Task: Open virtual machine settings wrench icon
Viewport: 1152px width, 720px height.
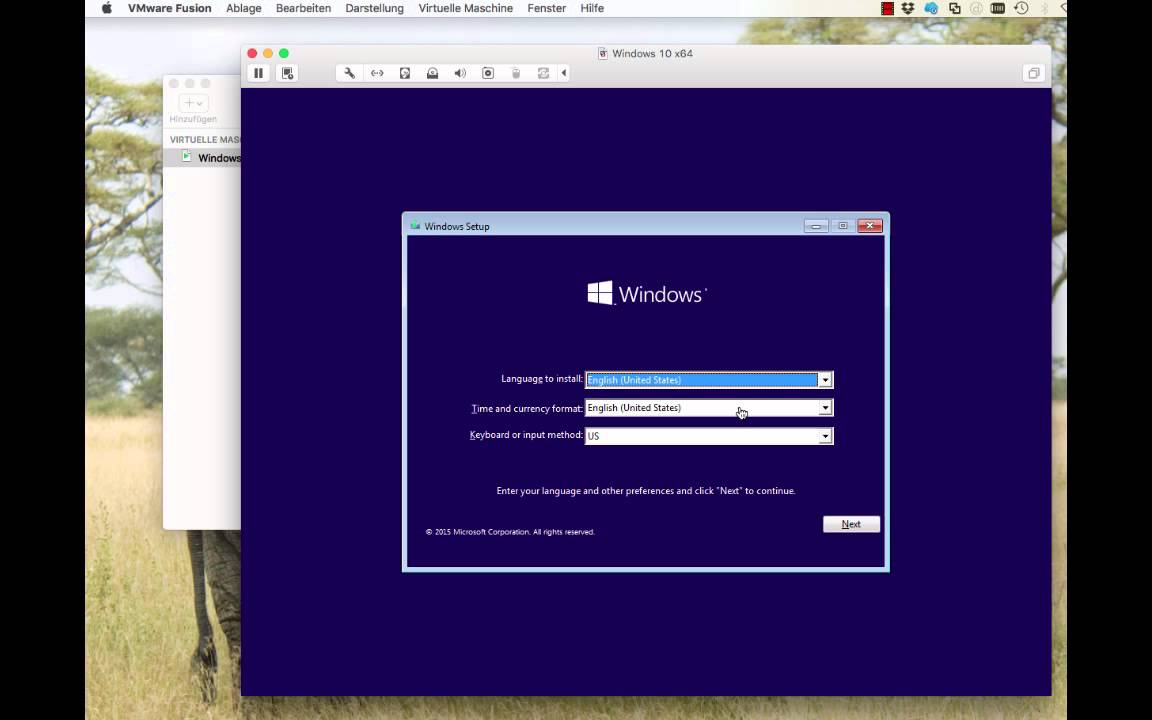Action: pyautogui.click(x=350, y=73)
